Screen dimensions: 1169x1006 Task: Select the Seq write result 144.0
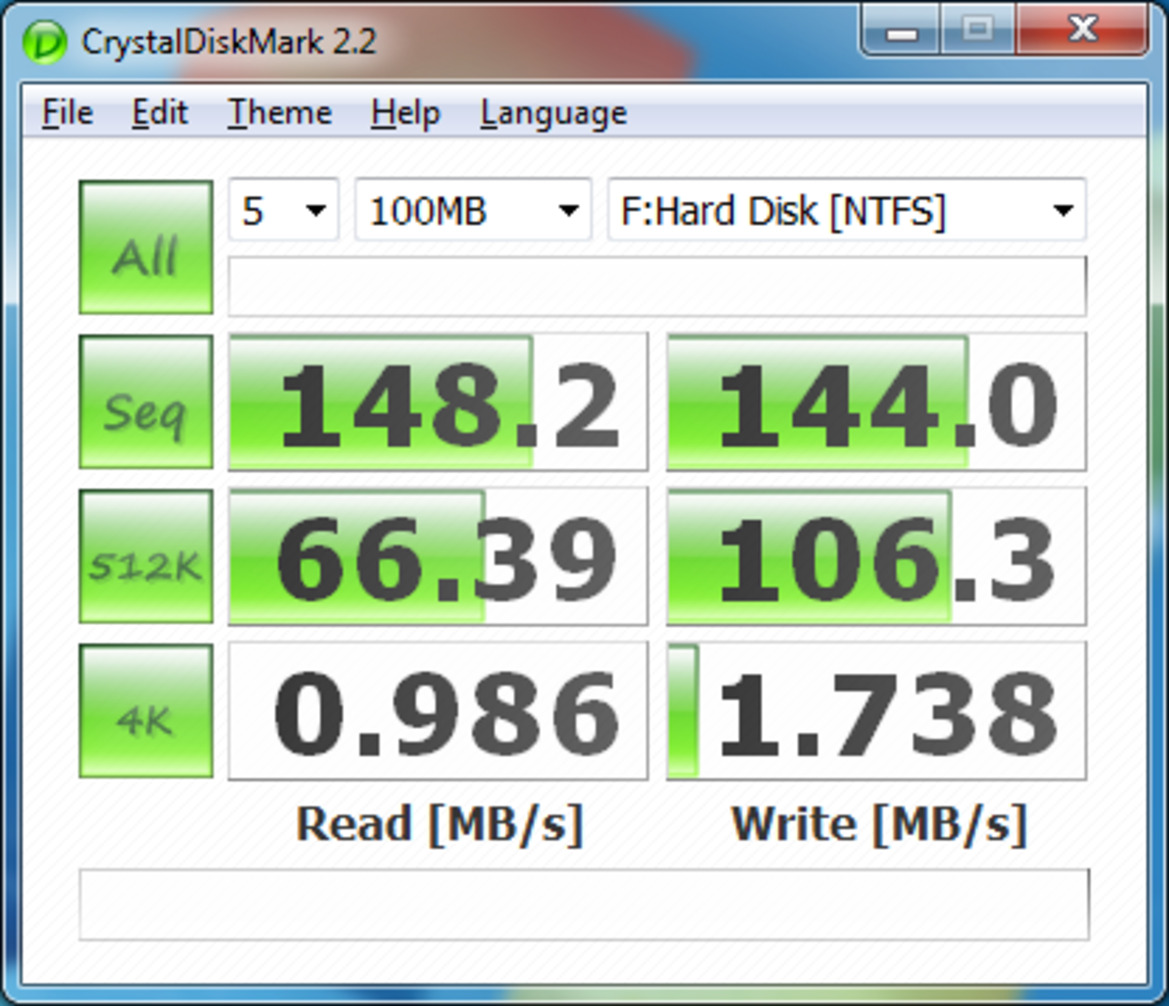point(876,402)
